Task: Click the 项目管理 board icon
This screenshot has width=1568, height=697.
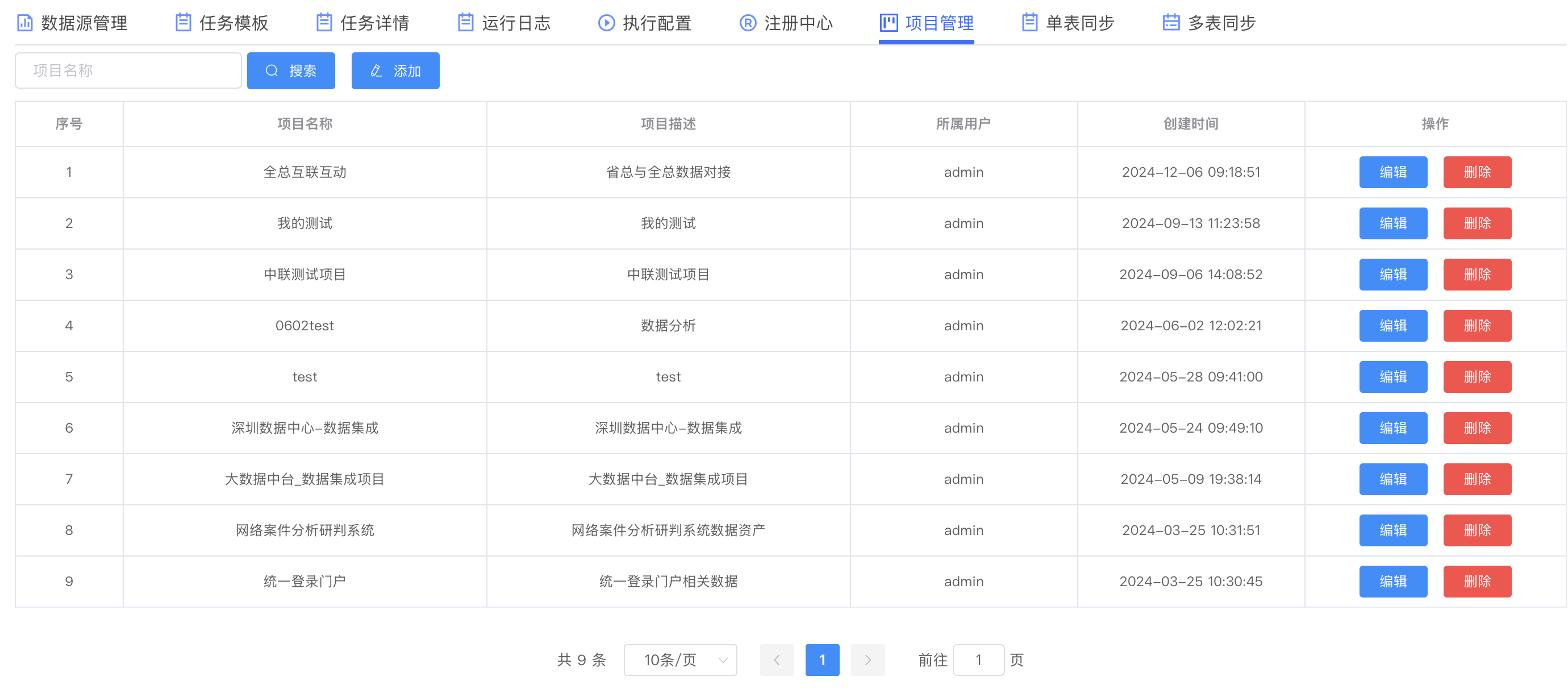Action: (889, 23)
